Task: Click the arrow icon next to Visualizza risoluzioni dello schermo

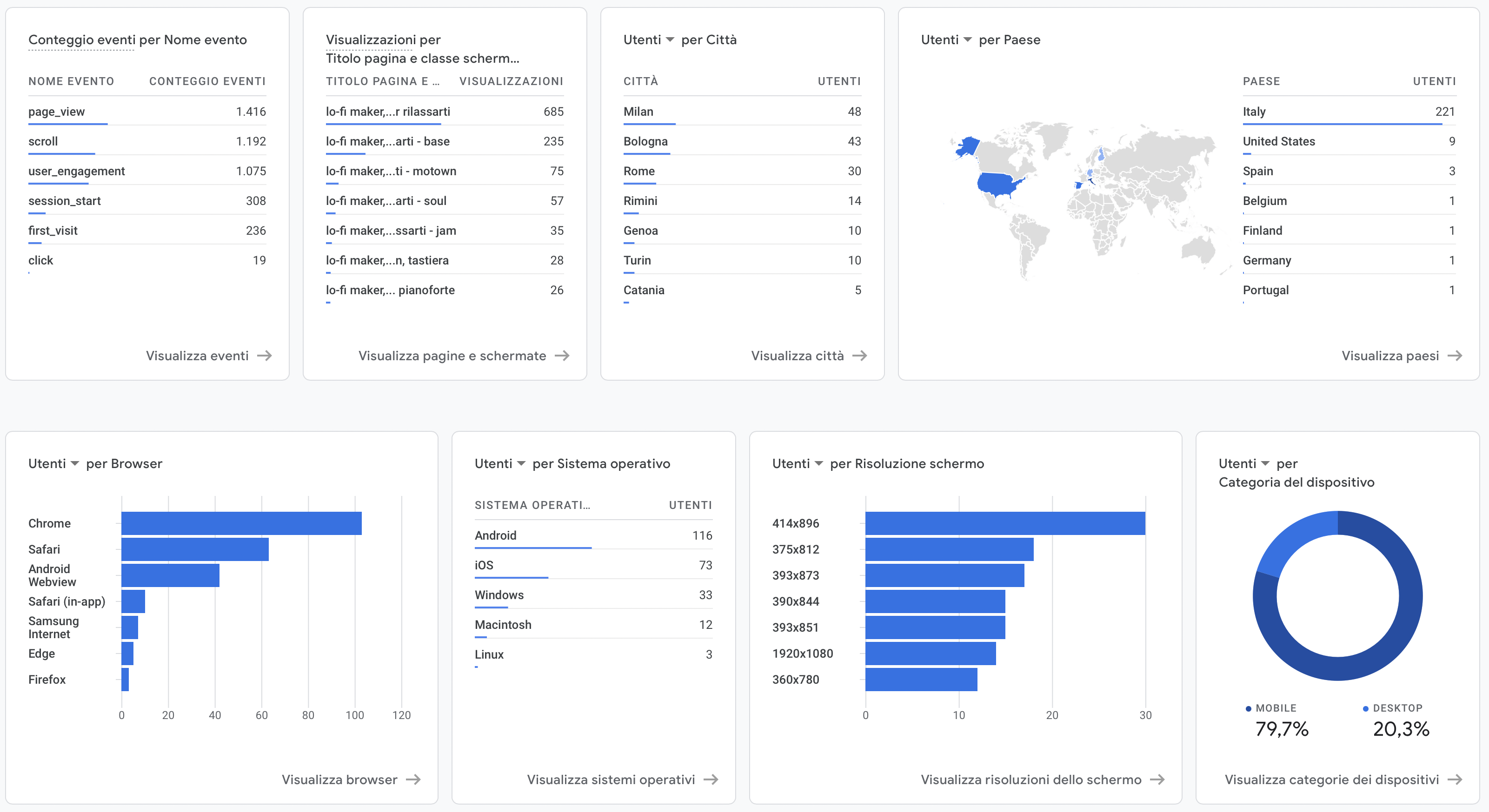Action: (x=1157, y=779)
